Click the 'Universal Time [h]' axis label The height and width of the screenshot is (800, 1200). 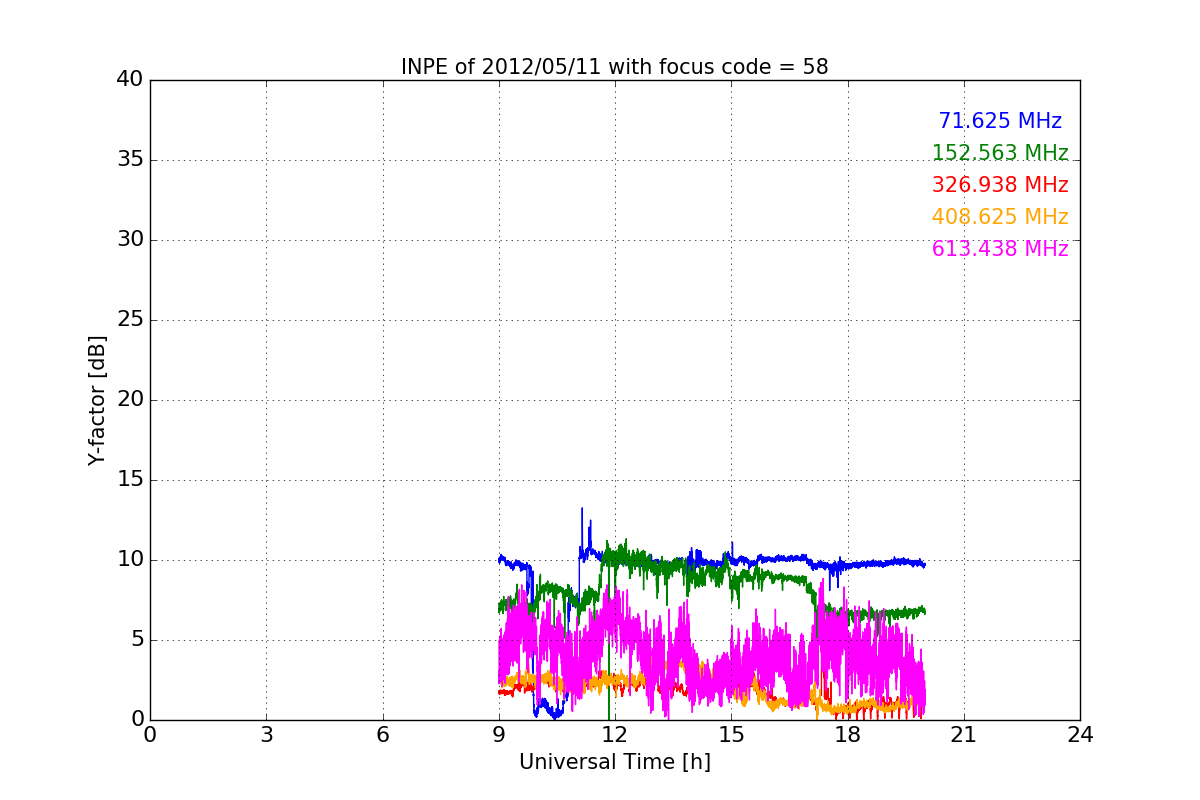coord(614,762)
